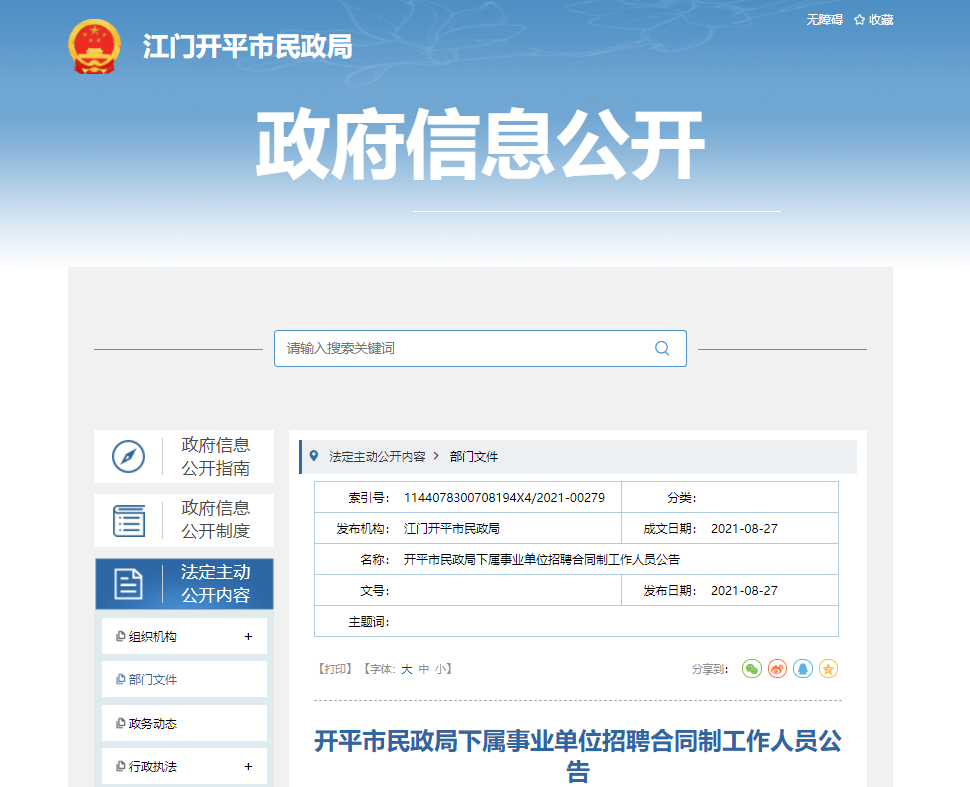This screenshot has width=970, height=787.
Task: Focus the search keyword input field
Action: (x=480, y=348)
